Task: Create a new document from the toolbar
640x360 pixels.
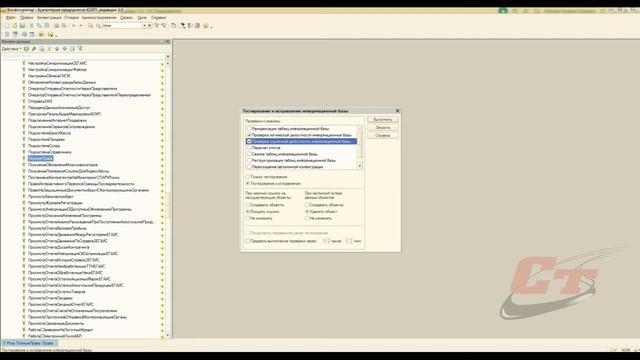Action: (7, 26)
